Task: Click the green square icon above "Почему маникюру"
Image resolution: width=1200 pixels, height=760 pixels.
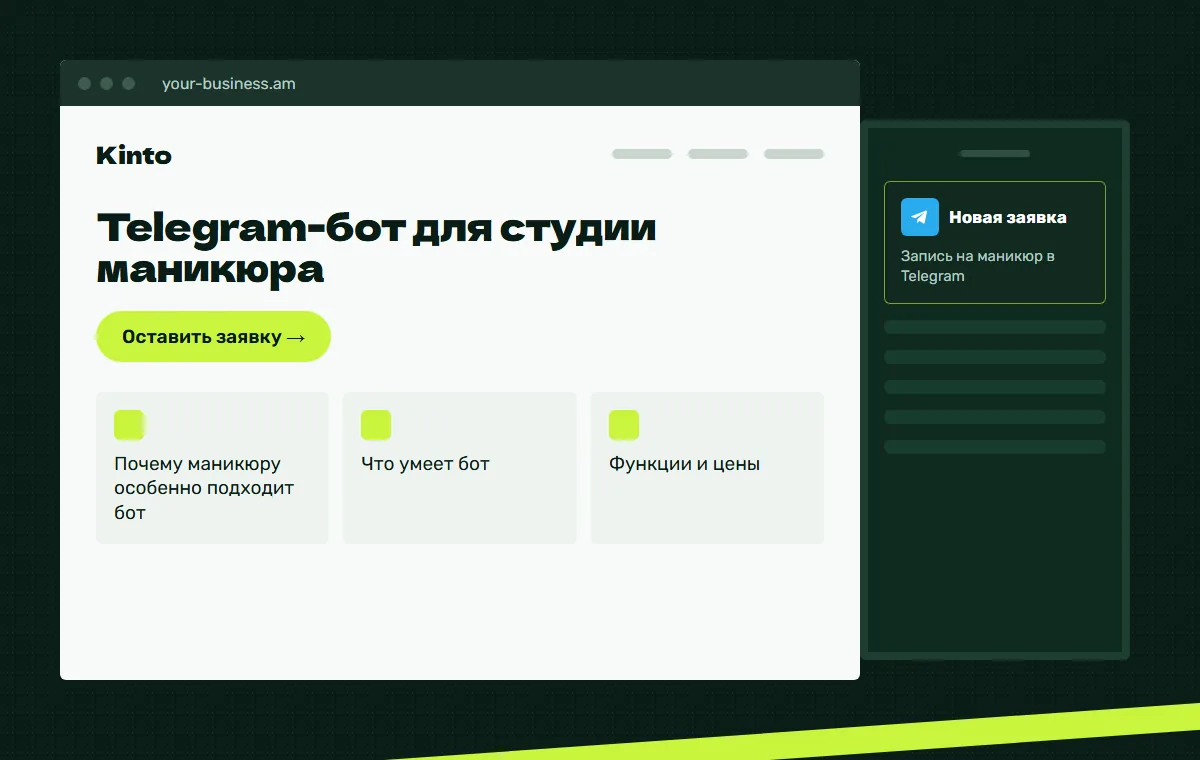Action: coord(129,425)
